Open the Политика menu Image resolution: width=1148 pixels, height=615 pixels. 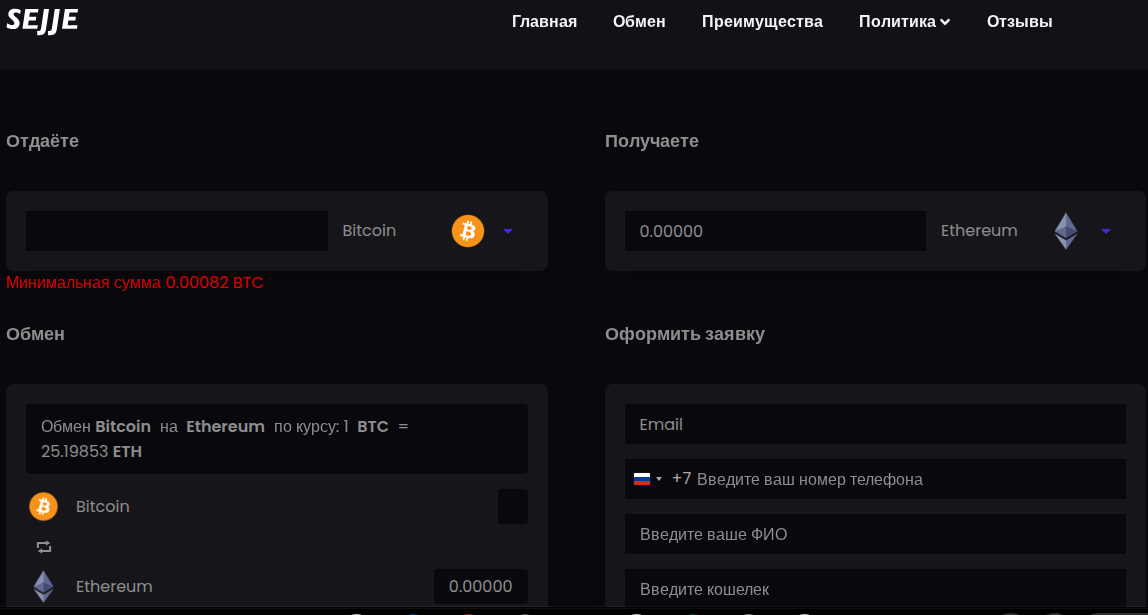click(x=904, y=21)
